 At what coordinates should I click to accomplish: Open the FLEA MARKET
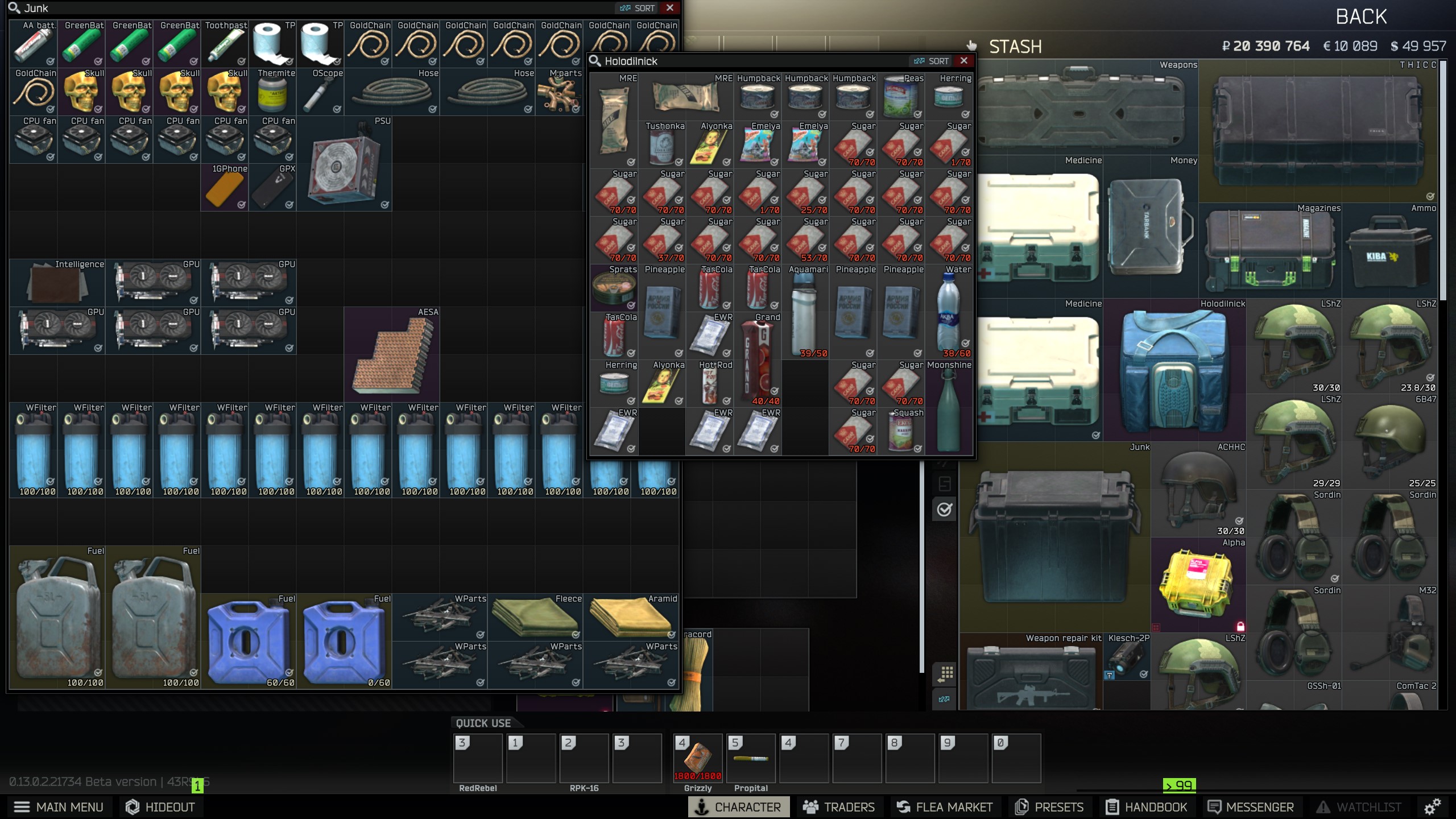(944, 806)
